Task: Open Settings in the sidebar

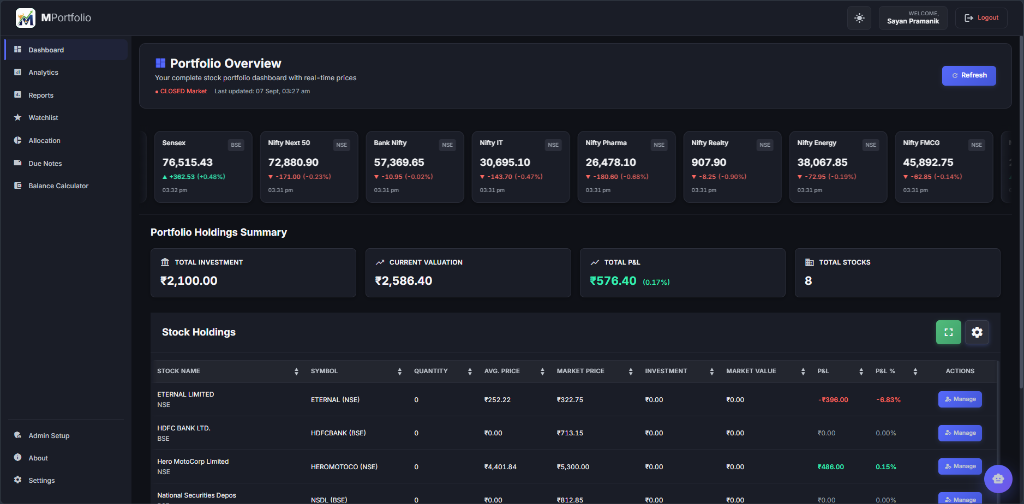Action: [66, 480]
